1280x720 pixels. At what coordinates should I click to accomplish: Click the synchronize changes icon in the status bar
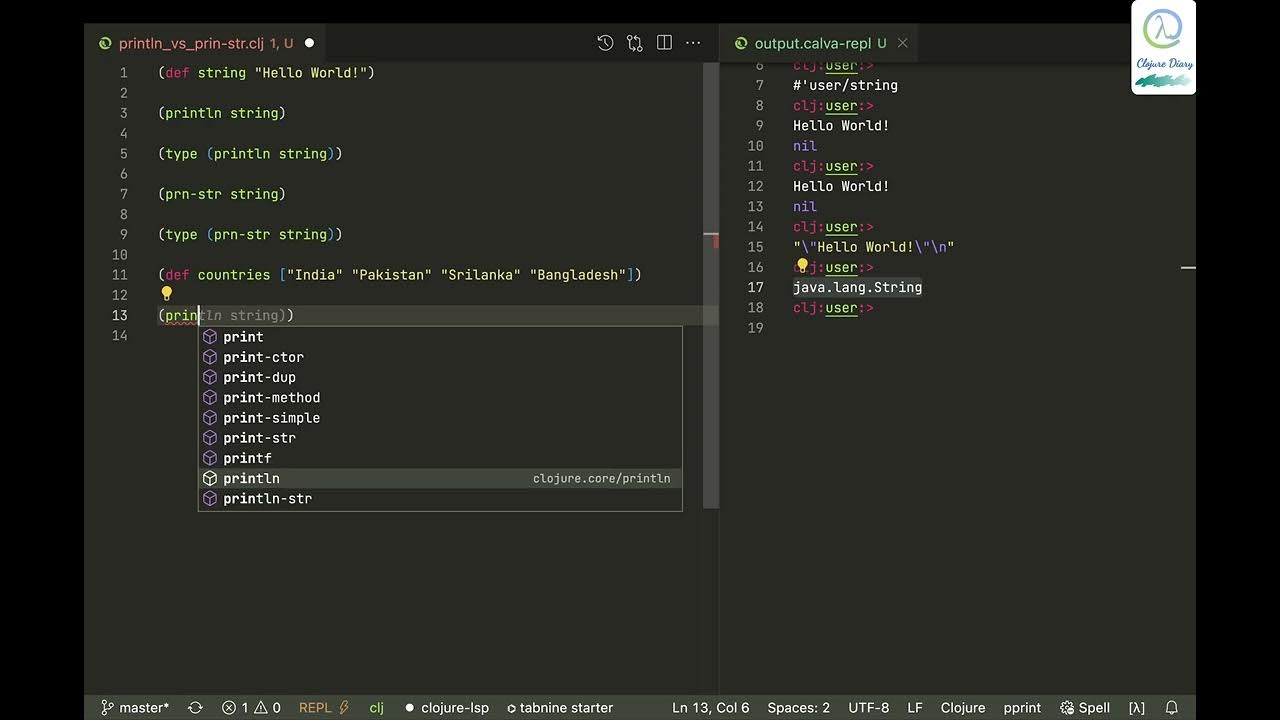coord(195,707)
